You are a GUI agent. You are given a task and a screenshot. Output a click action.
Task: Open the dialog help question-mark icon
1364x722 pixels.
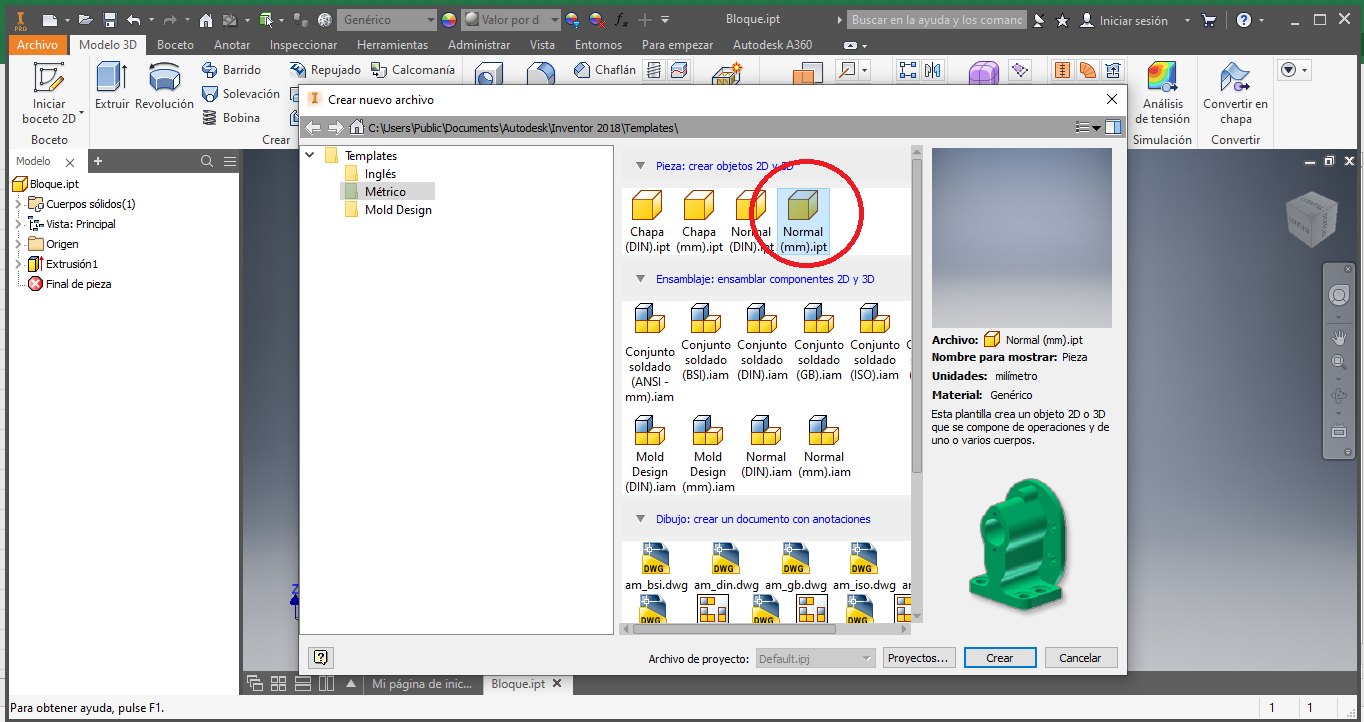click(321, 657)
